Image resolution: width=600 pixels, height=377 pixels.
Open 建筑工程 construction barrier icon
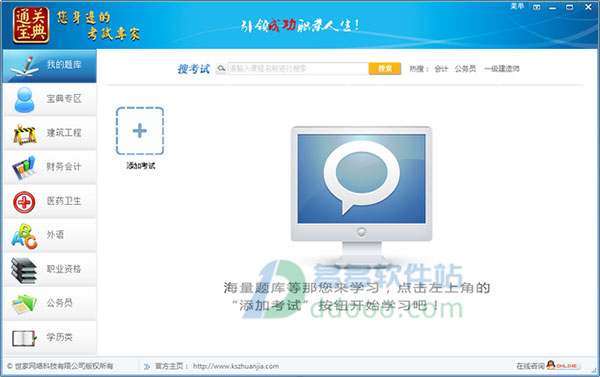24,134
